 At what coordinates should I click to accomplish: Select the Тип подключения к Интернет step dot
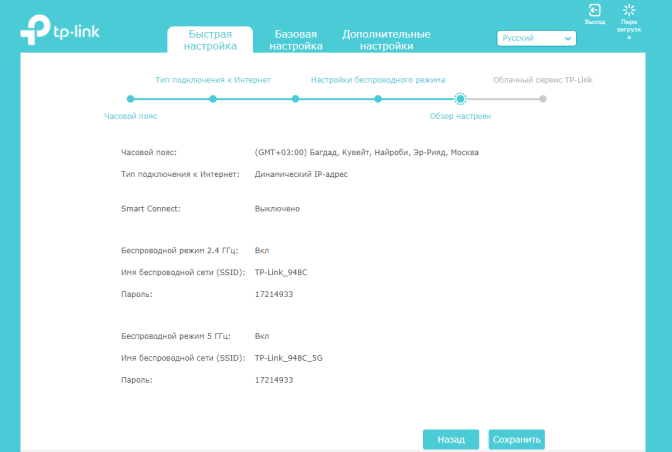tap(213, 99)
